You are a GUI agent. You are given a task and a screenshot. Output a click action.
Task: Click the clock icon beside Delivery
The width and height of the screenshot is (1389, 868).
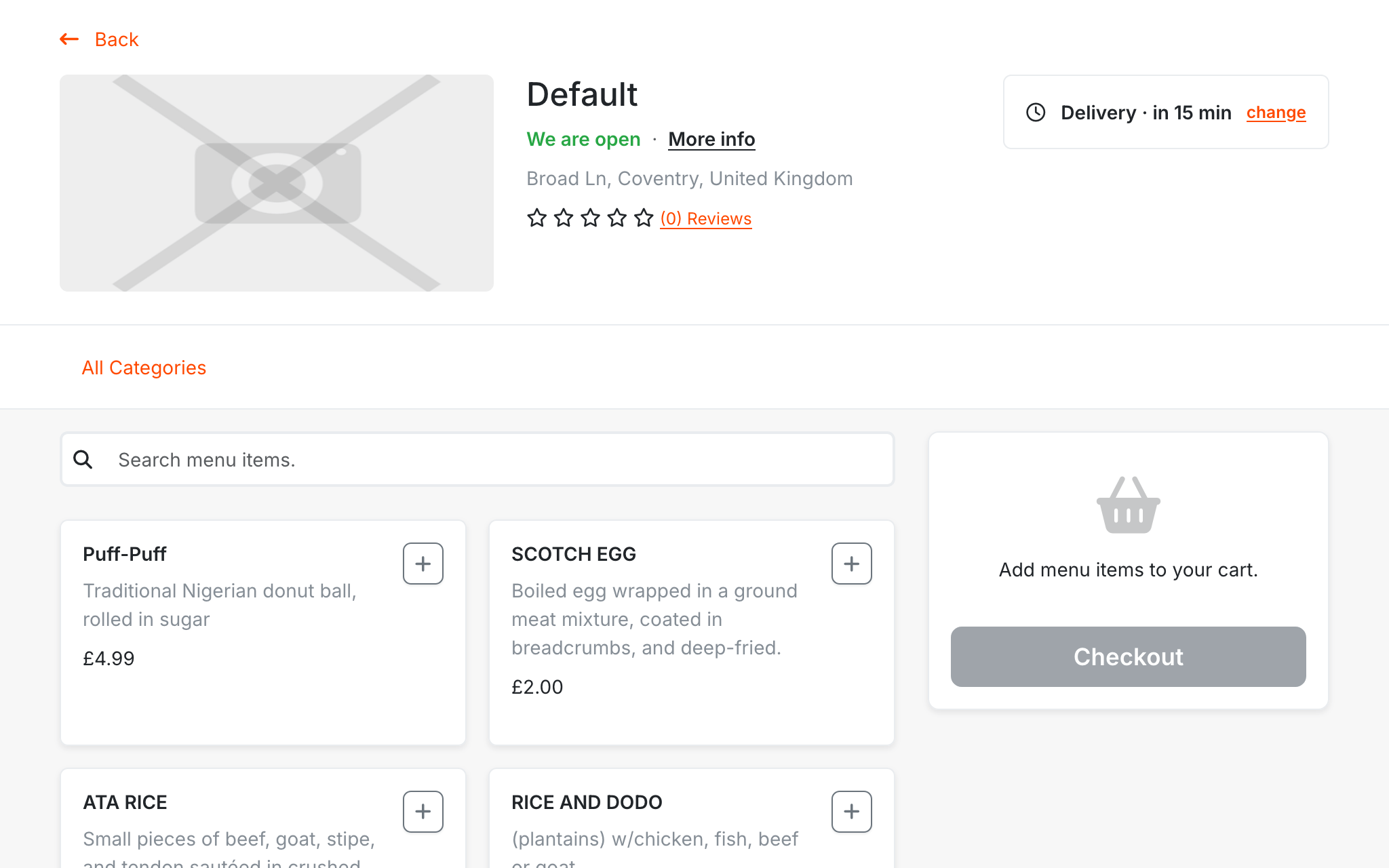[1036, 113]
